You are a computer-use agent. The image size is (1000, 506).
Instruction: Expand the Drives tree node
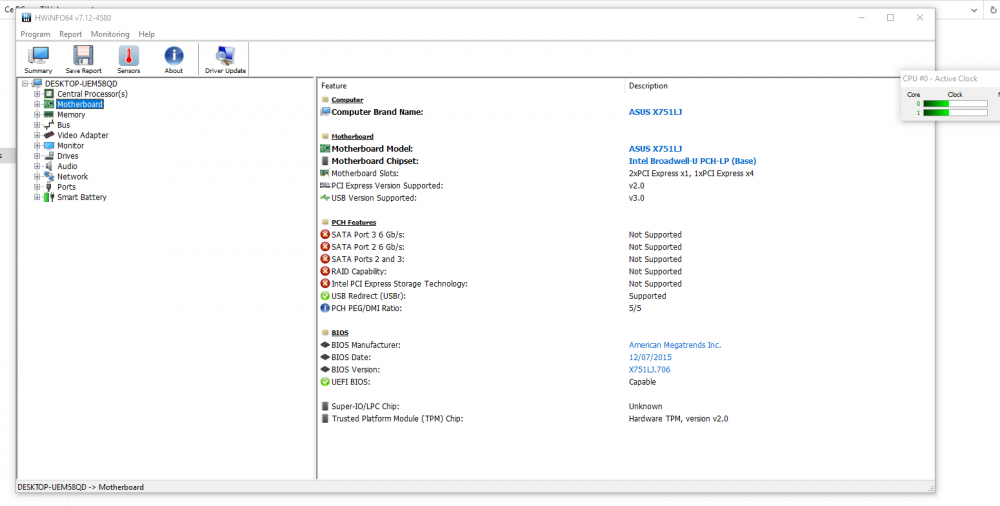pos(37,156)
